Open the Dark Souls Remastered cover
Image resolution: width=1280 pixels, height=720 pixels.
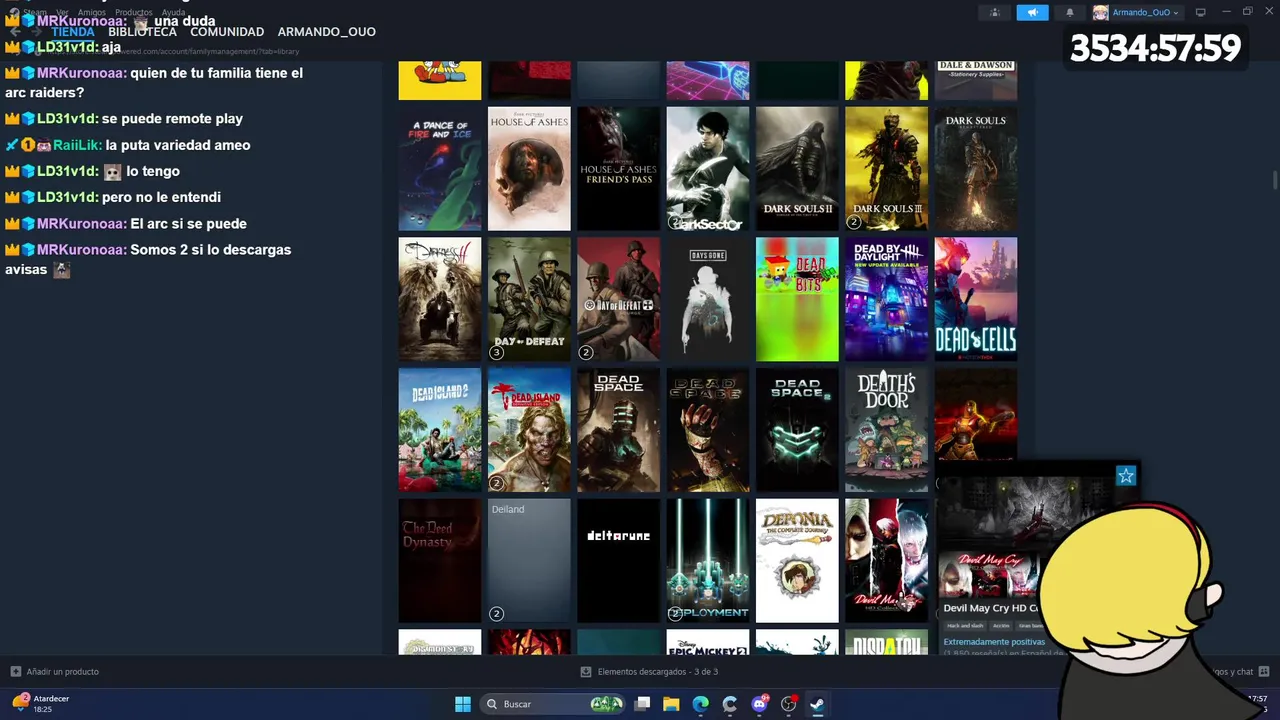976,169
